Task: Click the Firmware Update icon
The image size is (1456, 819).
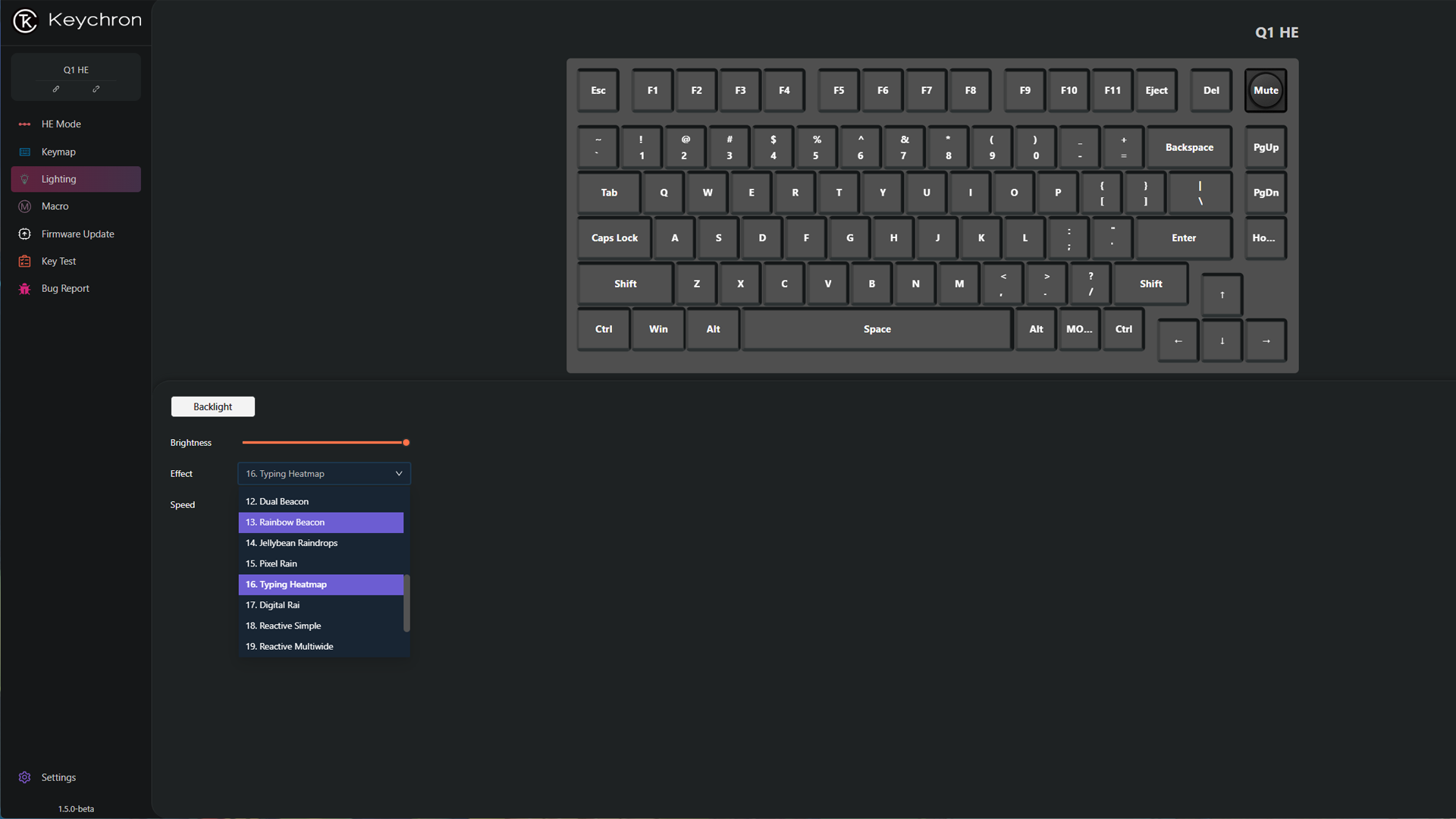Action: point(24,234)
